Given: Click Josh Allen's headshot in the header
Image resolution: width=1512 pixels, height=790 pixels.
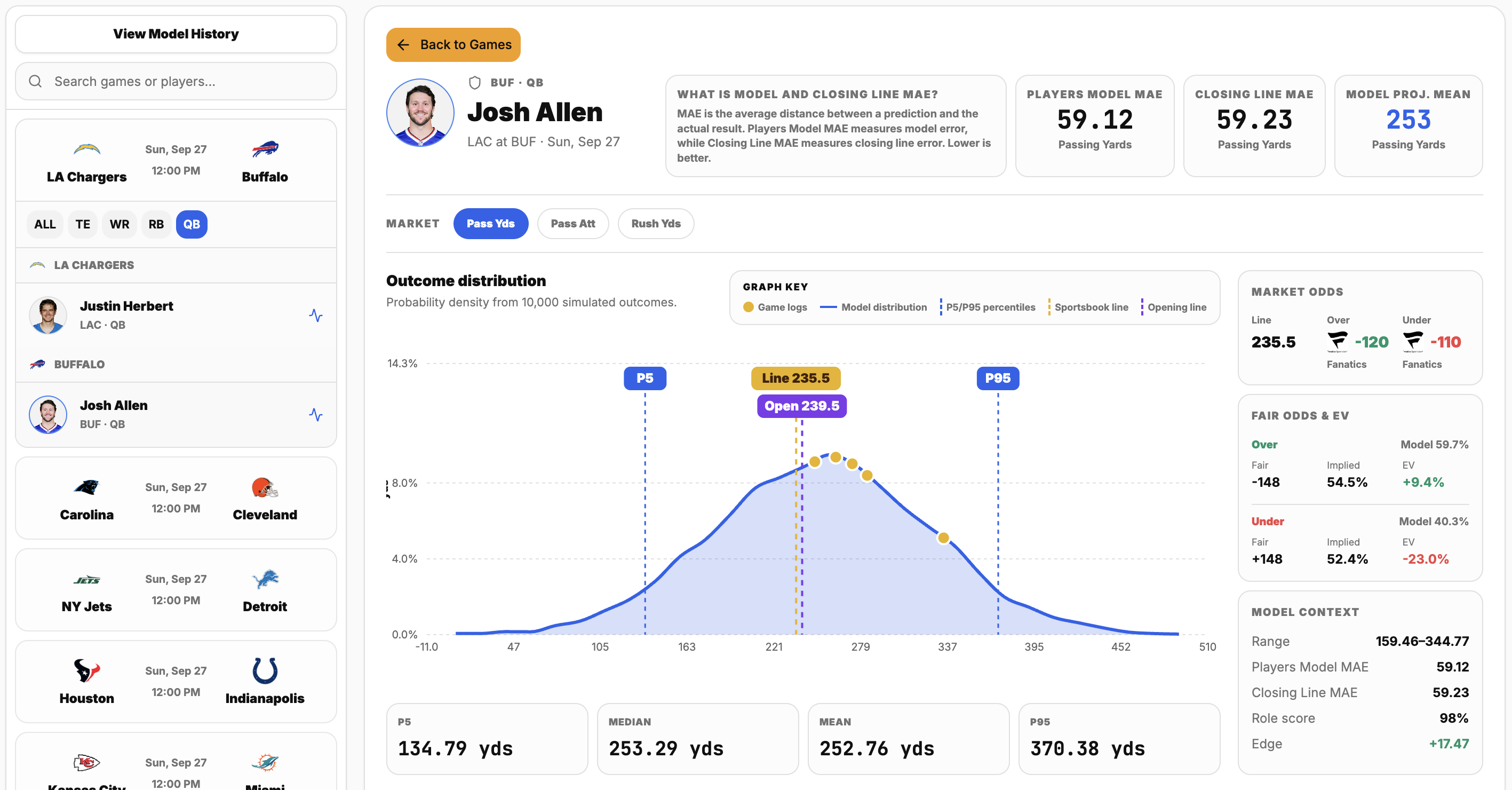Looking at the screenshot, I should [420, 113].
